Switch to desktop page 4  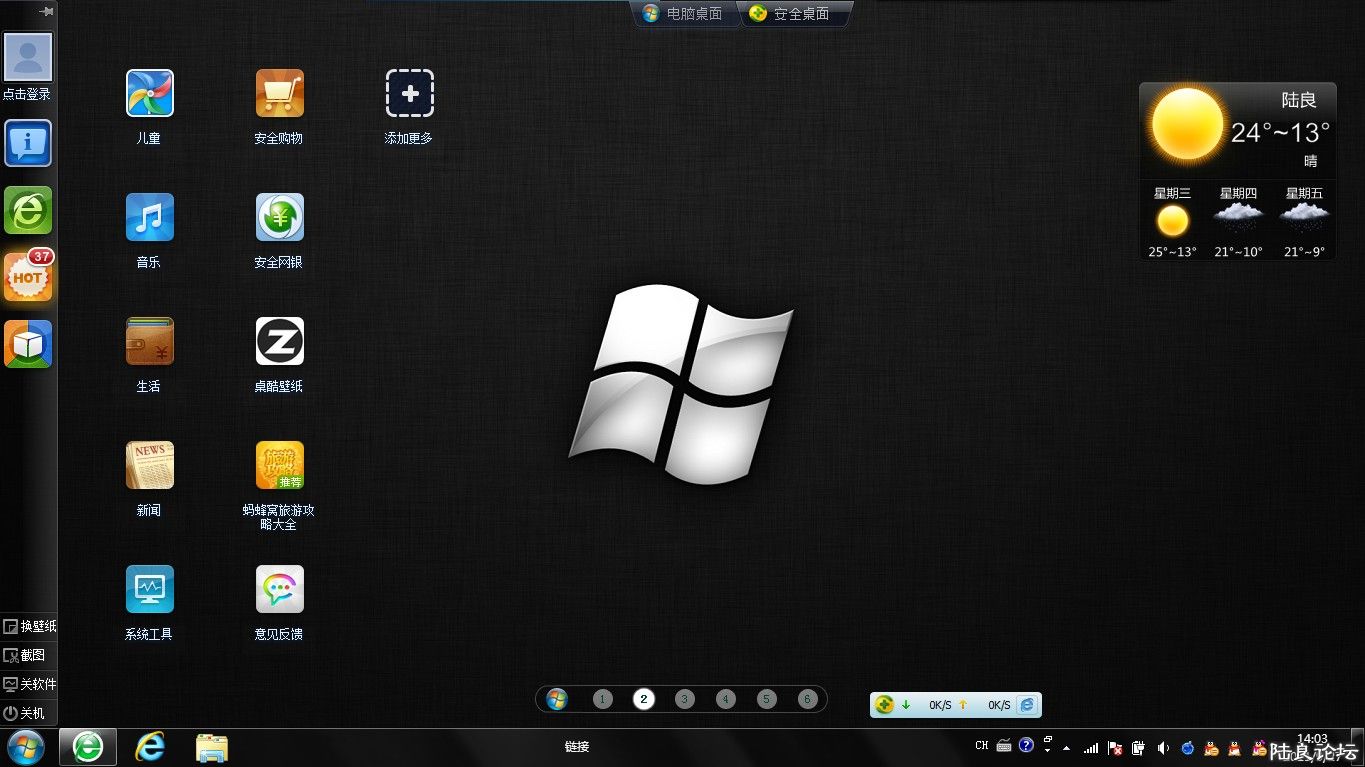pos(726,699)
